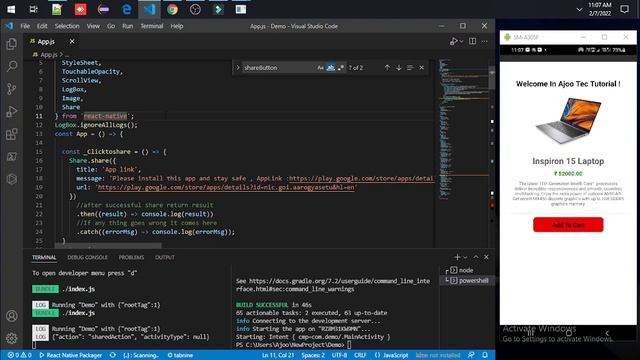640x360 pixels.
Task: Click errors and warnings count in status bar
Action: pos(19,355)
